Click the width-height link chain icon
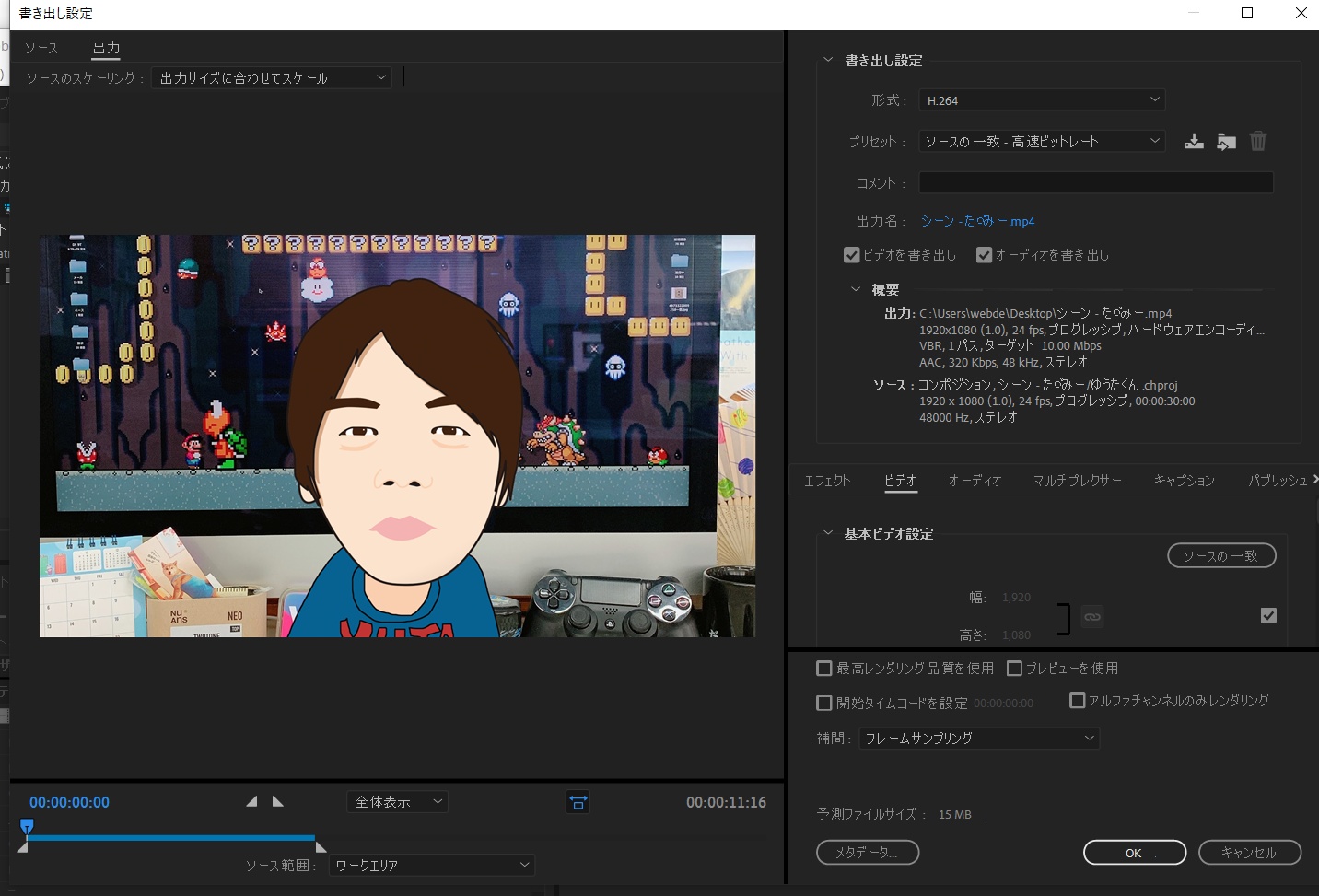Screen dimensions: 1319x896 (x=1092, y=616)
